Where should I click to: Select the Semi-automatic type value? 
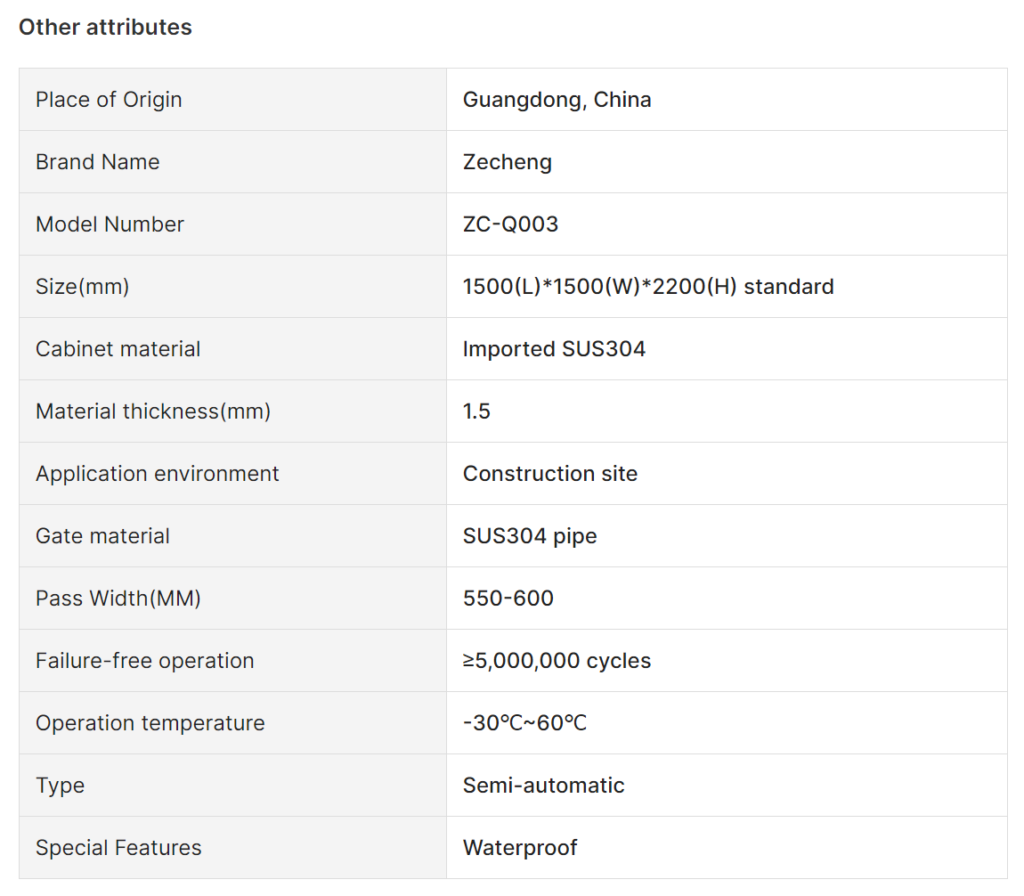click(543, 786)
